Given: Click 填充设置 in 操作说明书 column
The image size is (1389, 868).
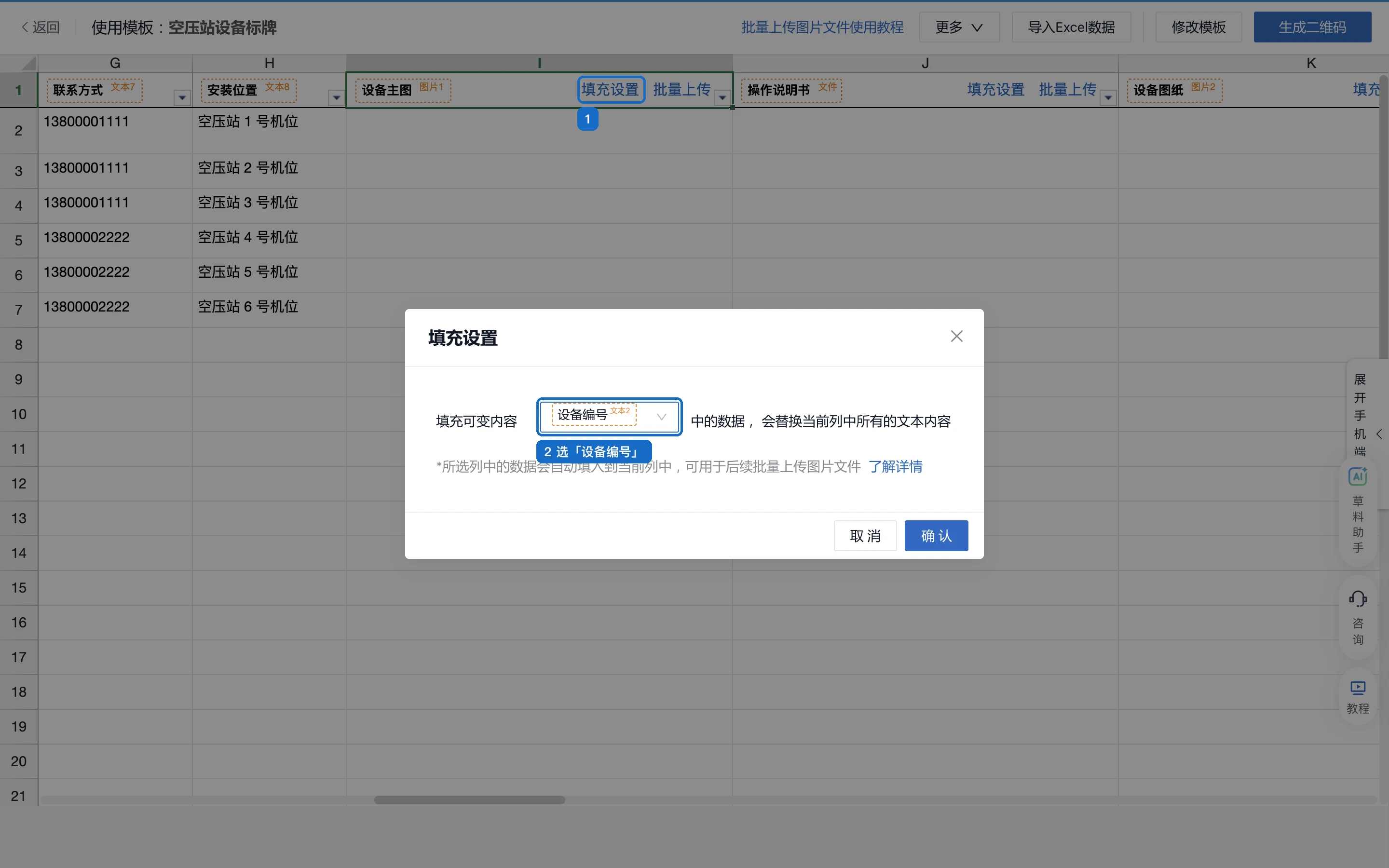Looking at the screenshot, I should (x=996, y=90).
